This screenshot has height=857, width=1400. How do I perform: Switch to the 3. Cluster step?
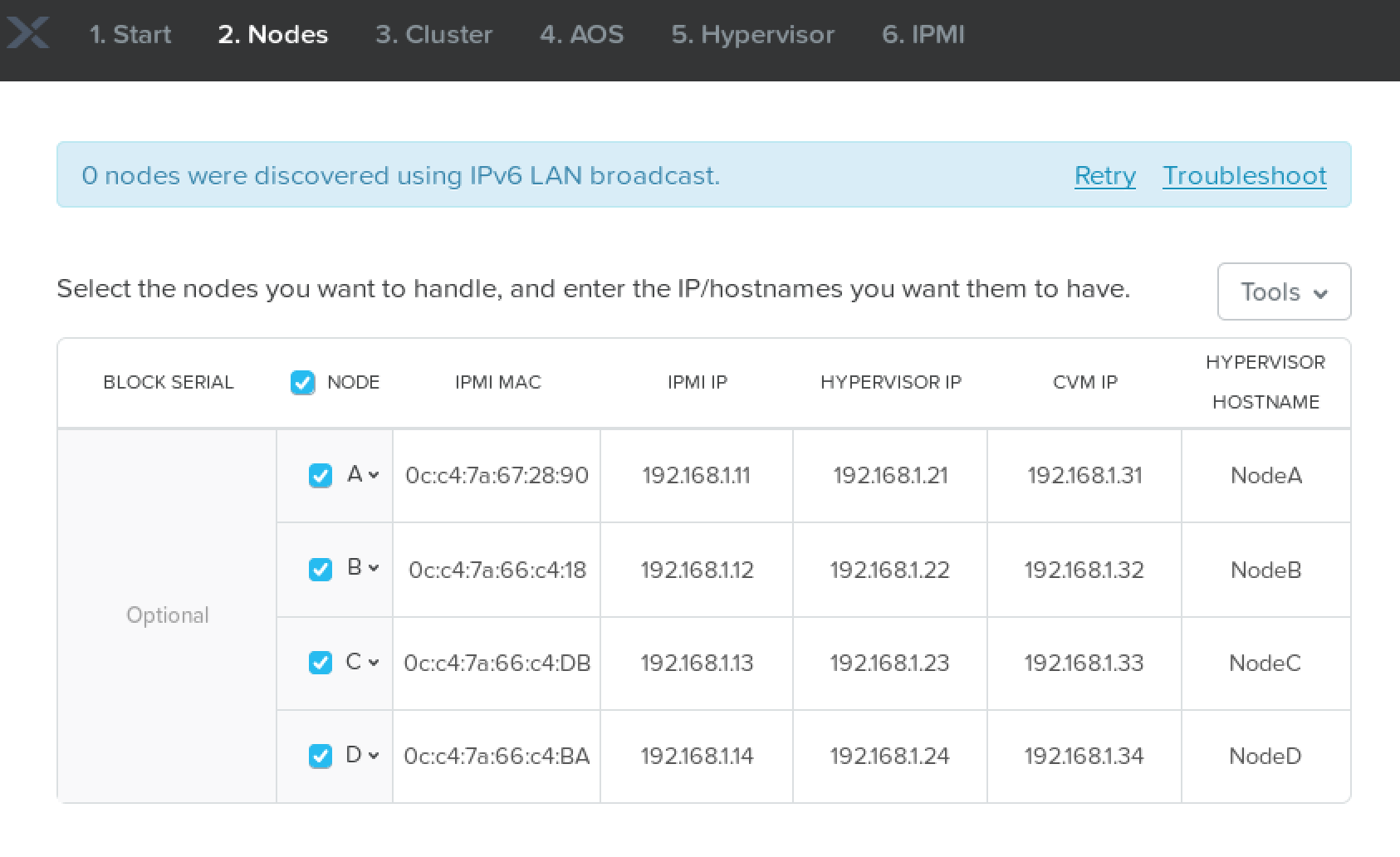coord(433,35)
